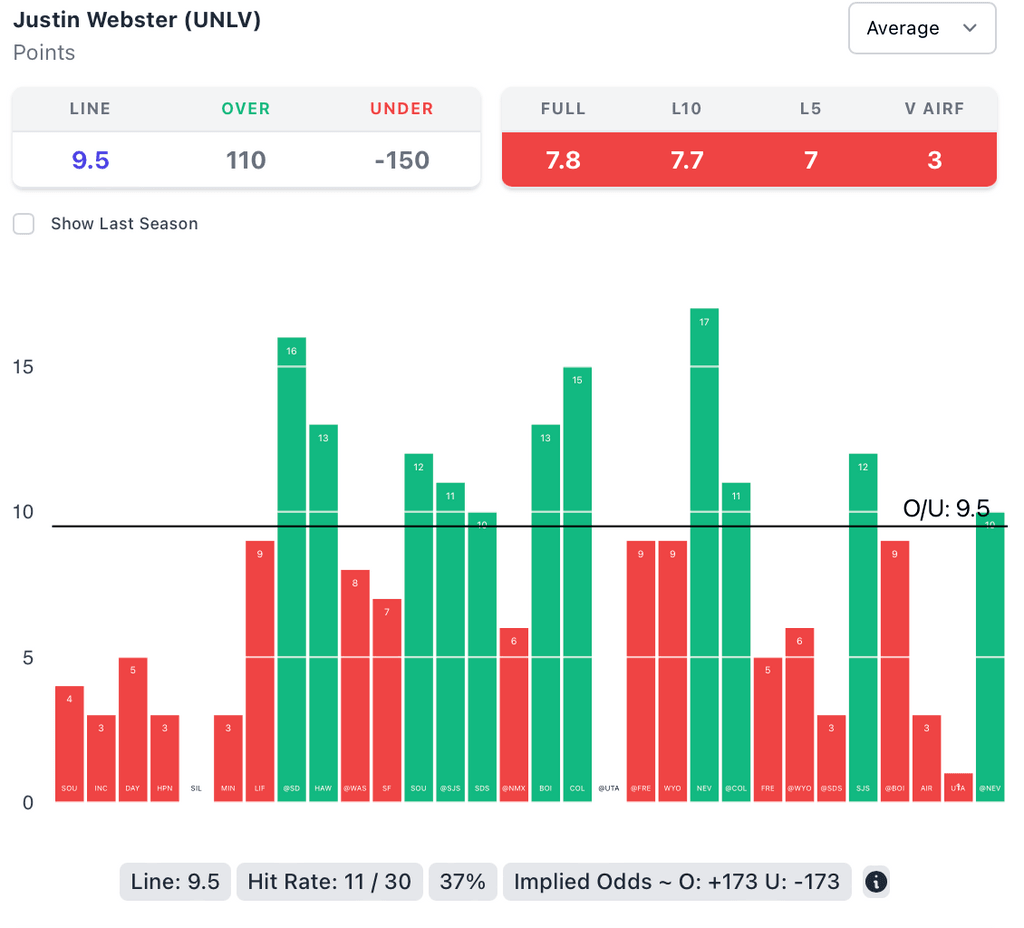Click the Line: 9.5 chip below chart
Viewport: 1024px width, 928px height.
tap(175, 882)
